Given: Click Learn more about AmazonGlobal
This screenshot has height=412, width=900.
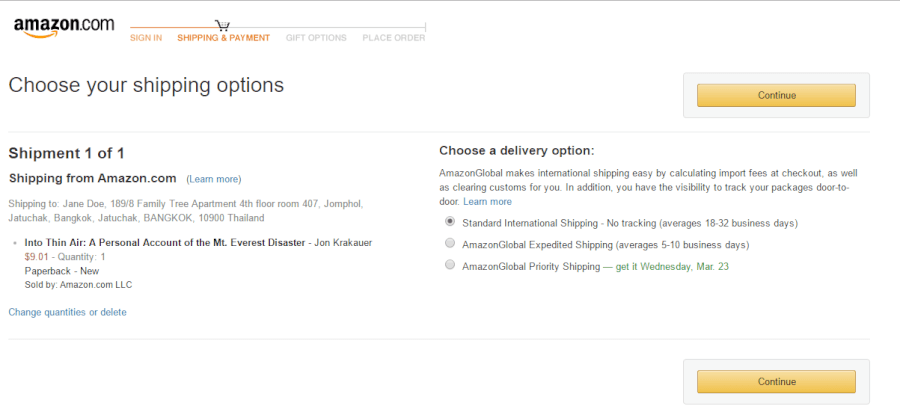Looking at the screenshot, I should (487, 202).
